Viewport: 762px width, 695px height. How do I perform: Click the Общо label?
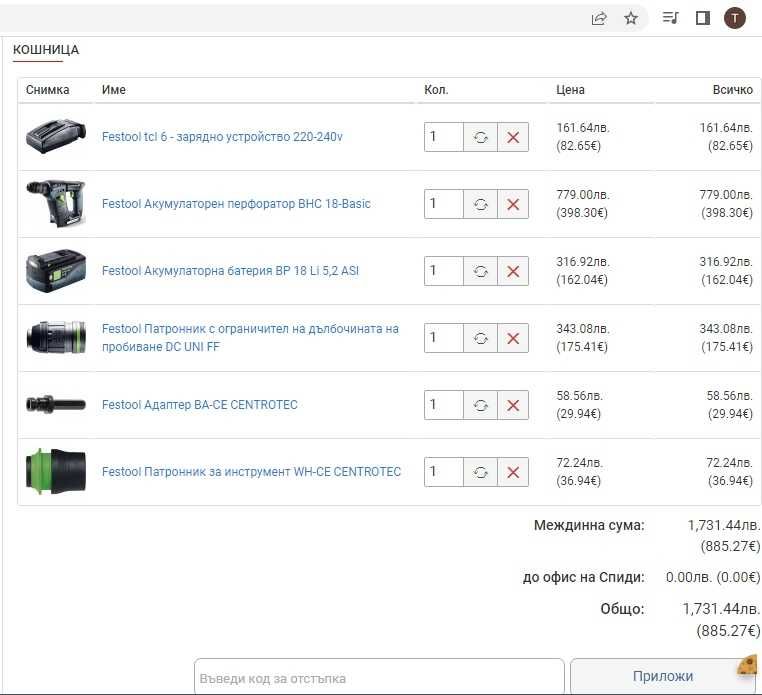coord(623,609)
